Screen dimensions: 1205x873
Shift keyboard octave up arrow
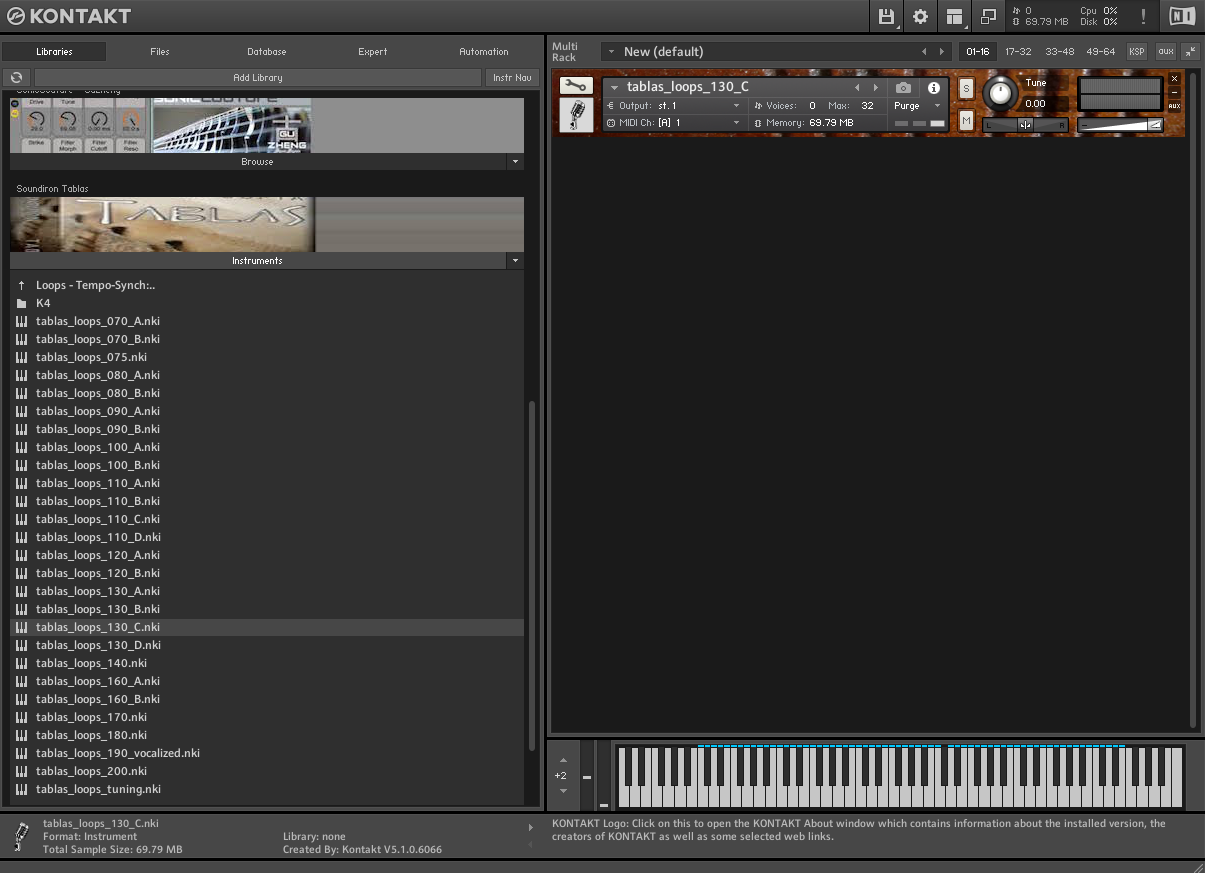(563, 760)
